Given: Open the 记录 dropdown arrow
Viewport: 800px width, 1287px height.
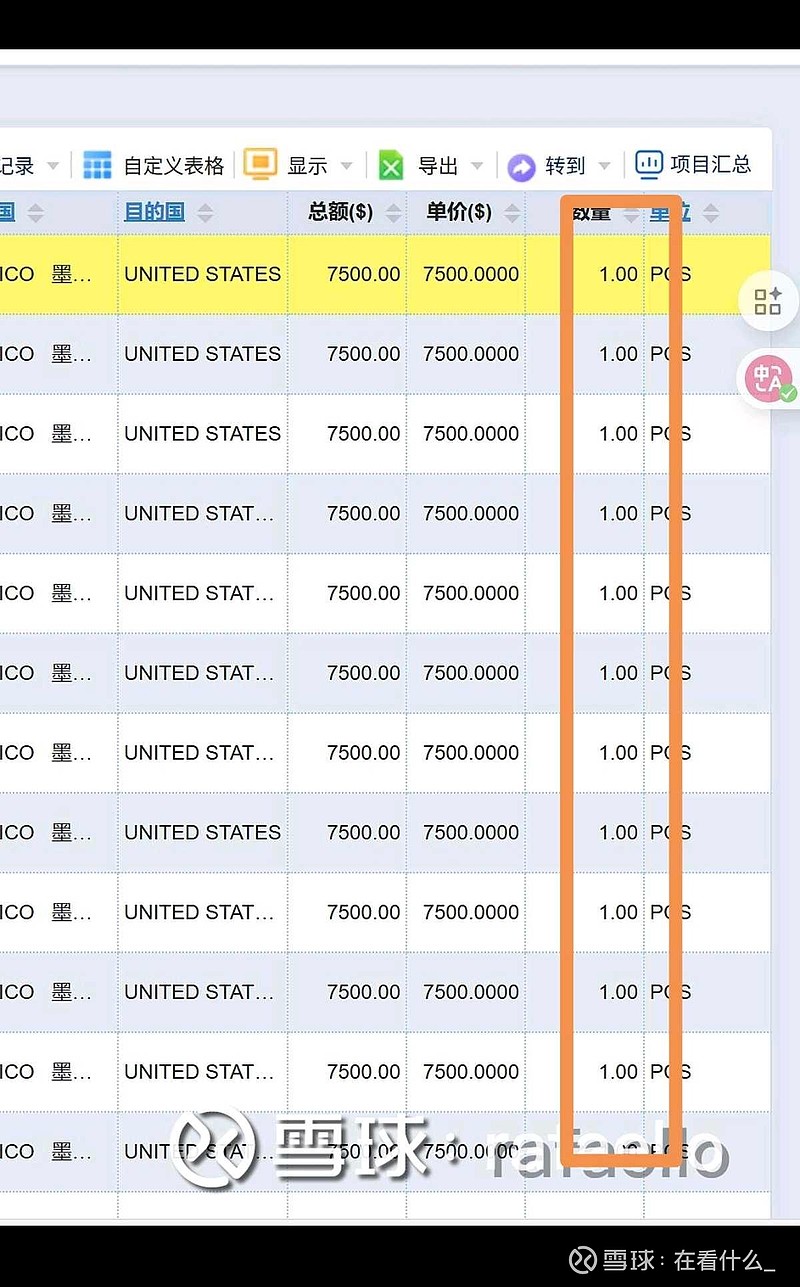Looking at the screenshot, I should pos(53,166).
